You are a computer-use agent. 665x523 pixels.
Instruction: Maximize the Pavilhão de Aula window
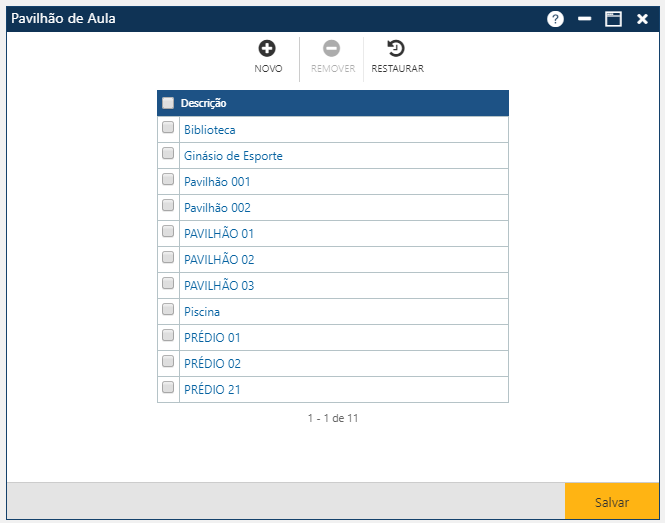(613, 19)
